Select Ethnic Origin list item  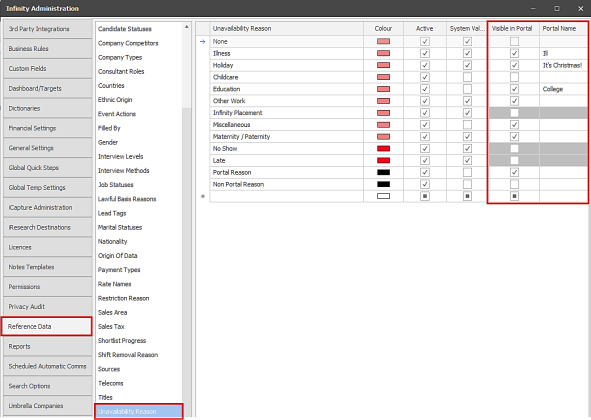pos(115,100)
